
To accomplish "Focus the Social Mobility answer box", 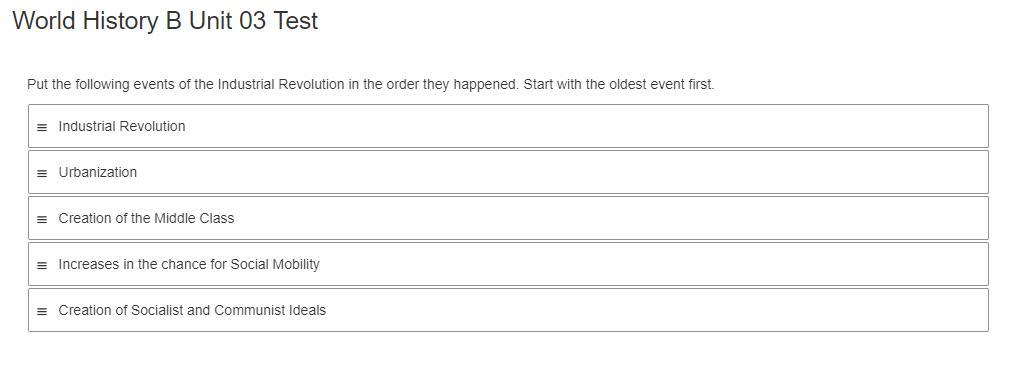I will 508,264.
